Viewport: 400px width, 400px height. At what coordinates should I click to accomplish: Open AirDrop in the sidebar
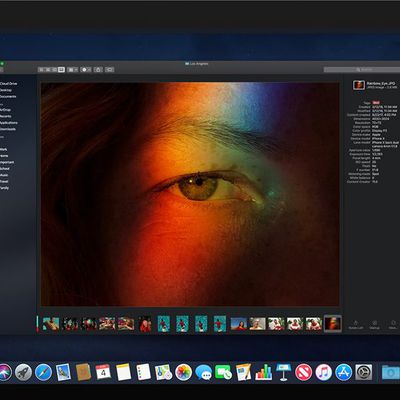tap(6, 110)
